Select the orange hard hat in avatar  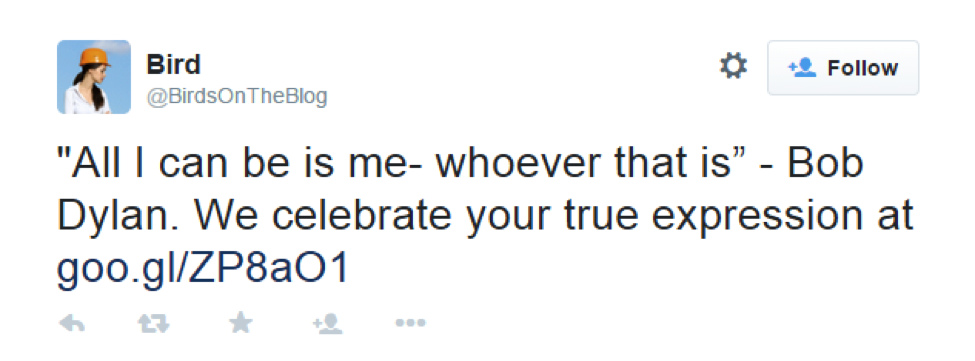tap(94, 57)
